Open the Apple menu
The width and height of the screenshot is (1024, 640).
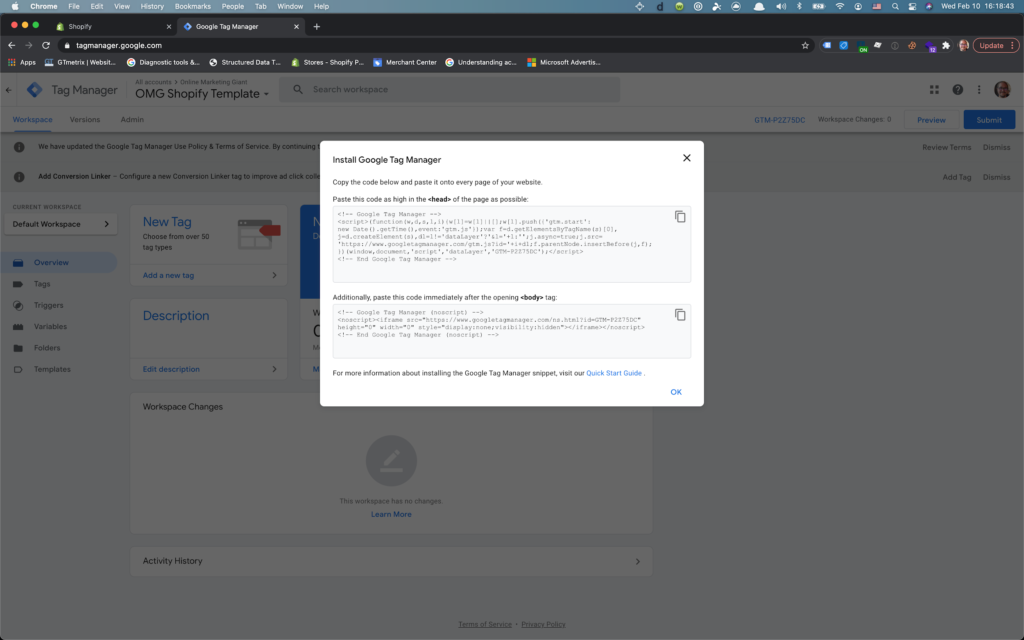click(x=15, y=7)
